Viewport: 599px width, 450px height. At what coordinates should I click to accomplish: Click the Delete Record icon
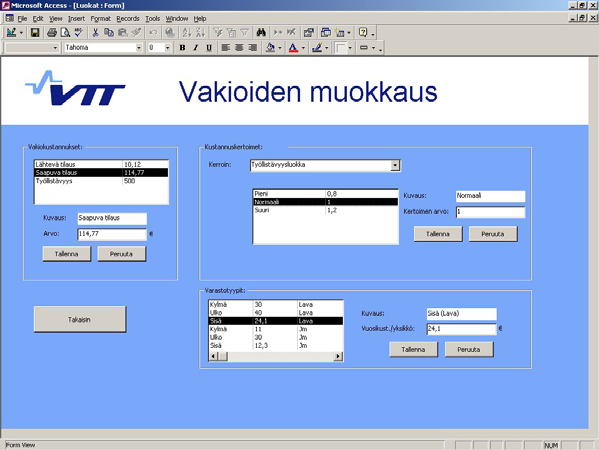291,32
